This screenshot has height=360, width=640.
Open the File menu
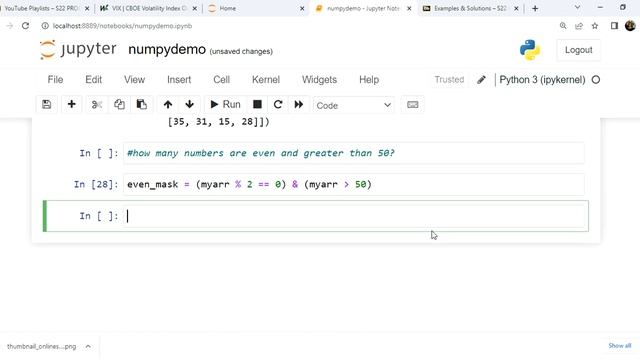(55, 80)
